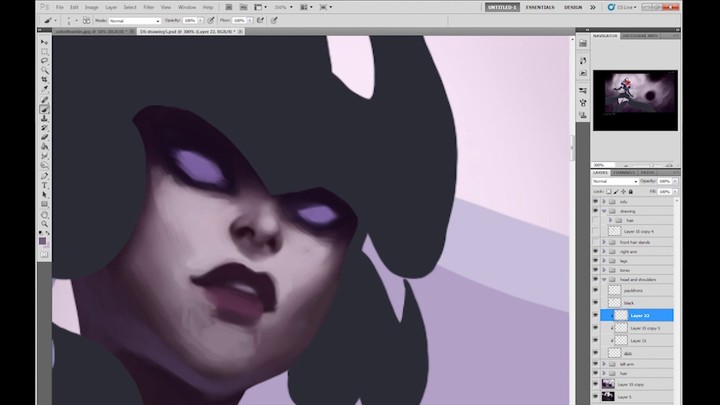This screenshot has width=720, height=405.
Task: Toggle tablet pressure for opacity
Action: pos(211,20)
